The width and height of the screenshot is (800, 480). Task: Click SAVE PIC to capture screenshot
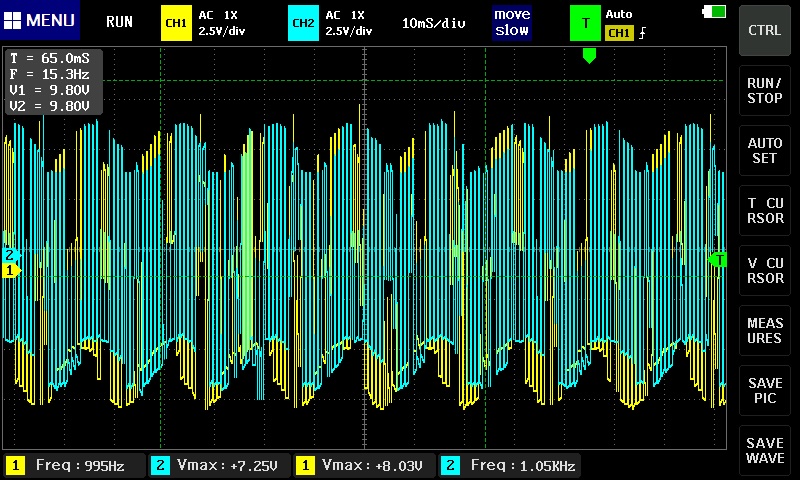pos(765,391)
